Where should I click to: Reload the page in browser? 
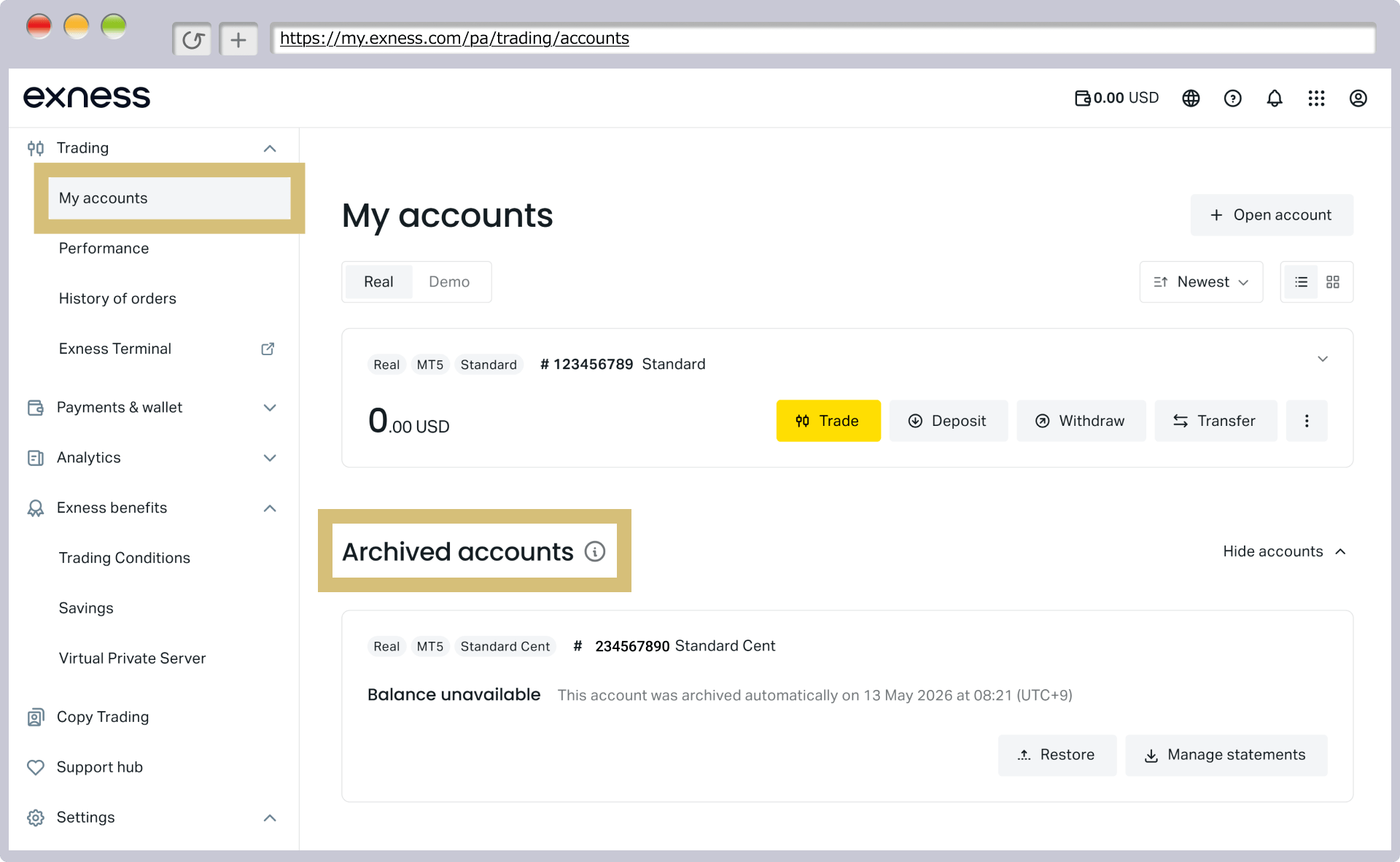pyautogui.click(x=192, y=39)
